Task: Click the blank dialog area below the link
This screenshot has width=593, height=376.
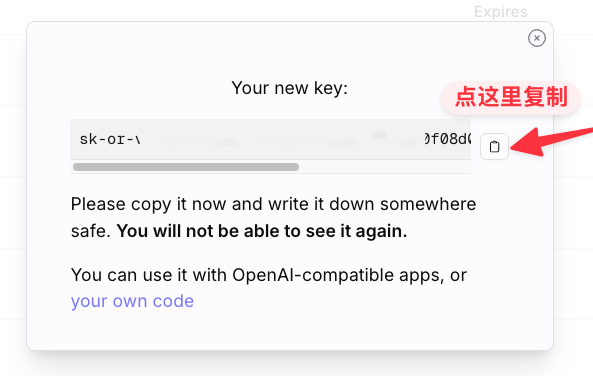Action: tap(289, 331)
